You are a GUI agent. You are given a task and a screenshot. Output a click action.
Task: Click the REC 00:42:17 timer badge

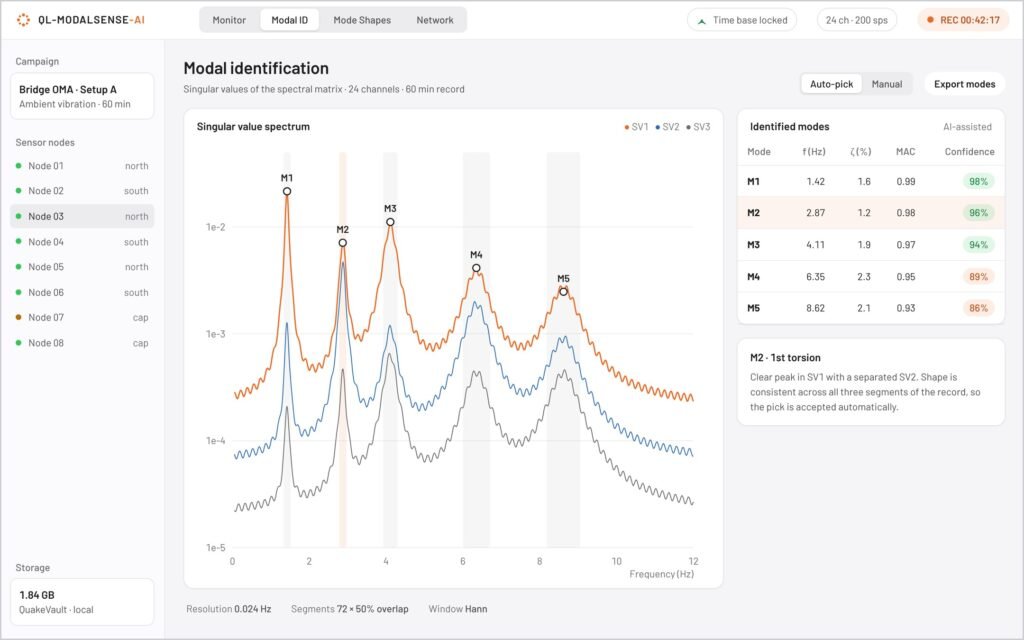963,20
